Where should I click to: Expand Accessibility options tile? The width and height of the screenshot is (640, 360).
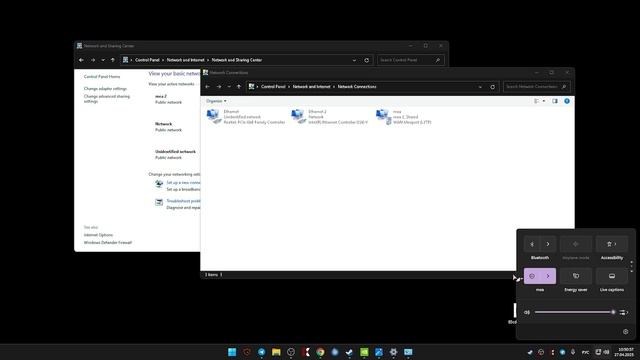(x=611, y=244)
